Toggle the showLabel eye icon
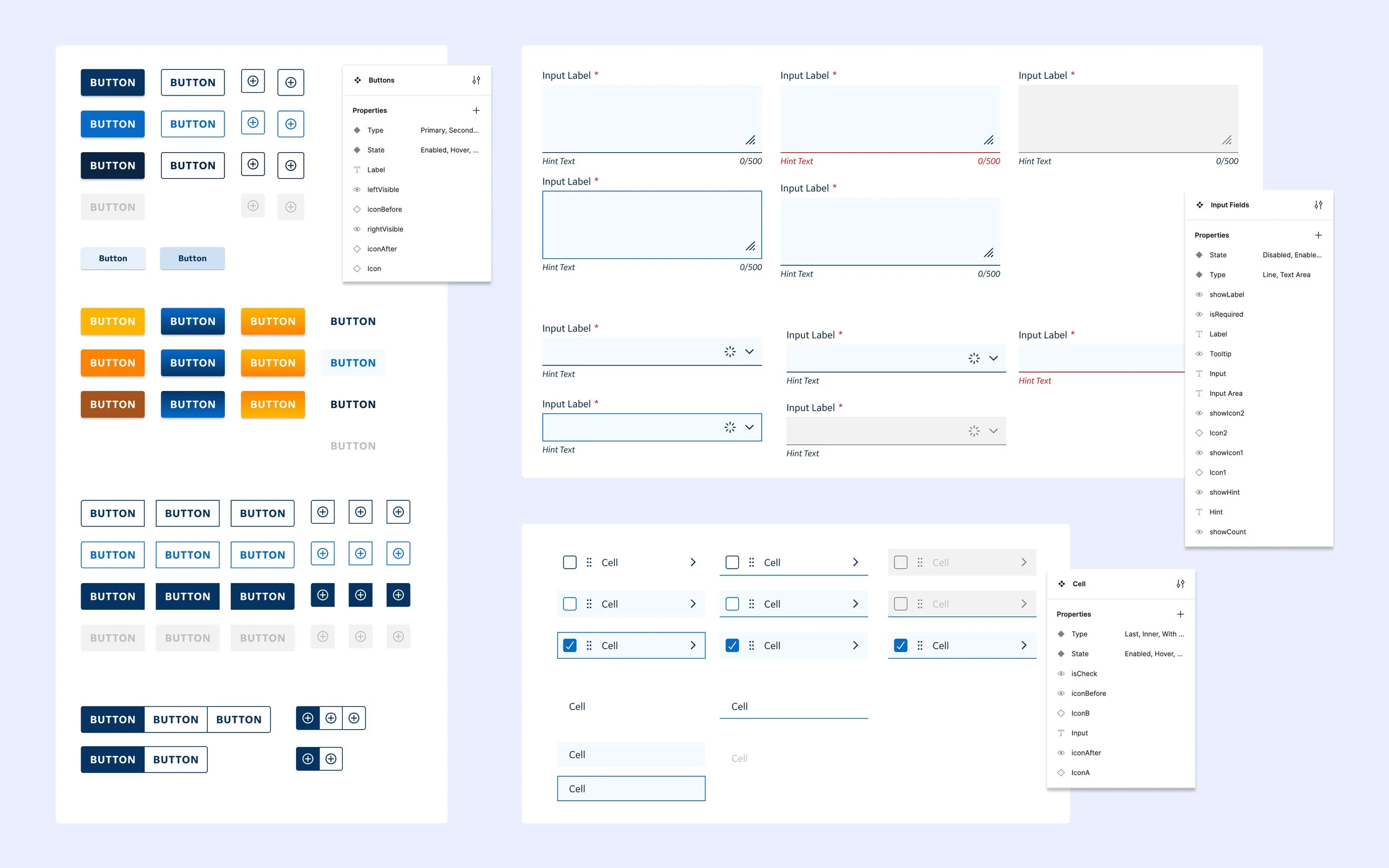 point(1199,294)
